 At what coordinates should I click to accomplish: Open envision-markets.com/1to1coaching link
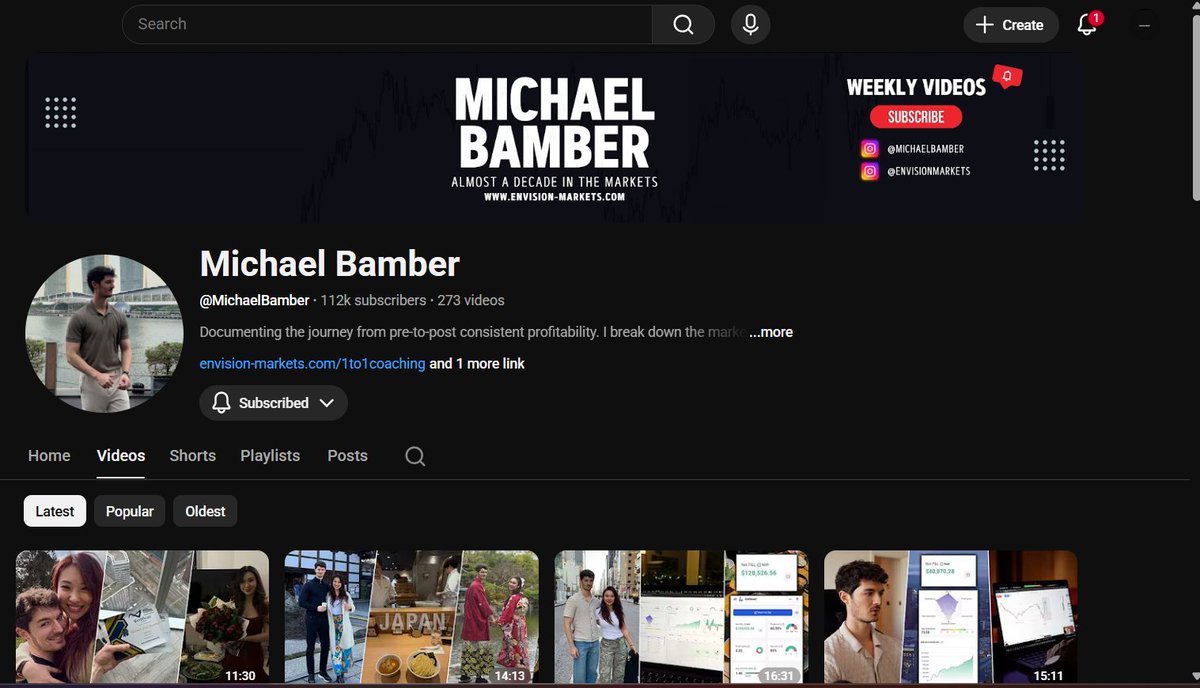[x=312, y=364]
